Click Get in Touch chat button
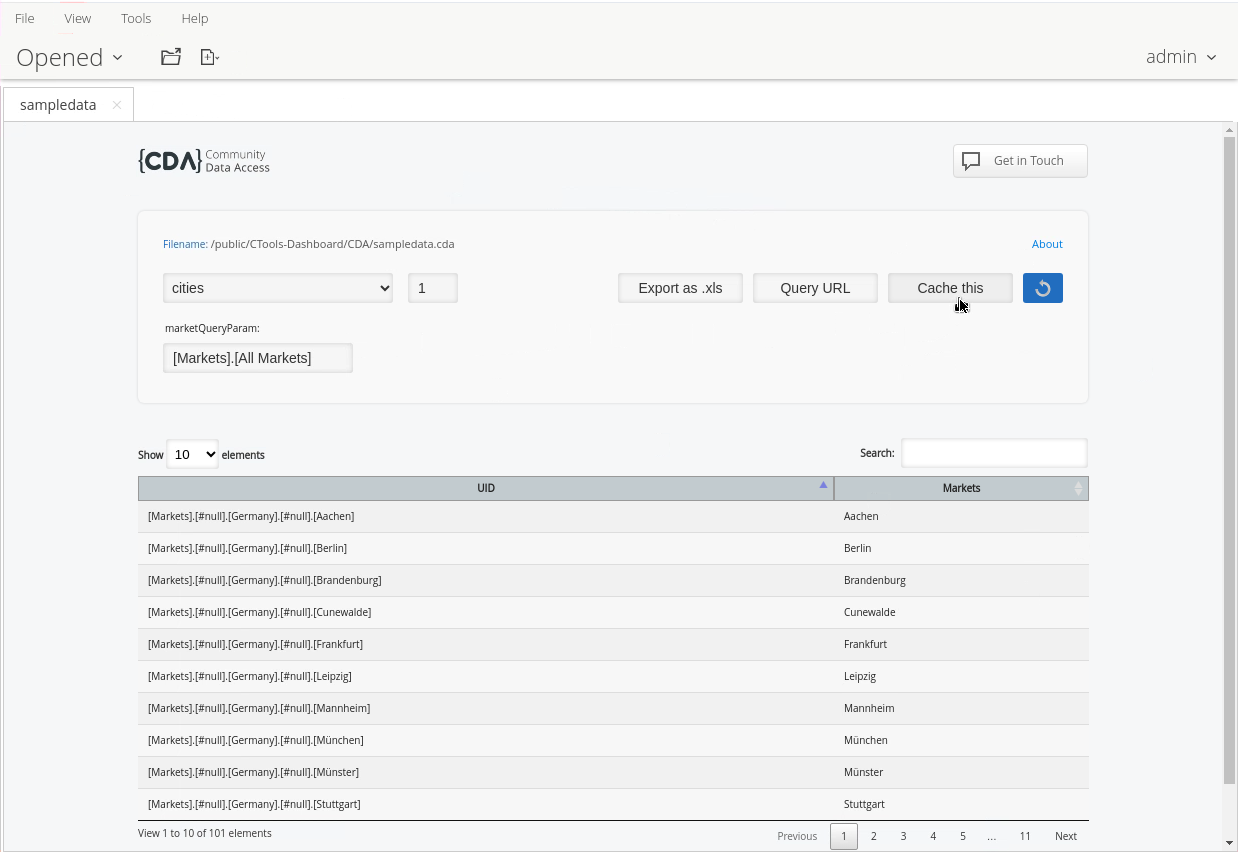The height and width of the screenshot is (852, 1238). [1019, 161]
